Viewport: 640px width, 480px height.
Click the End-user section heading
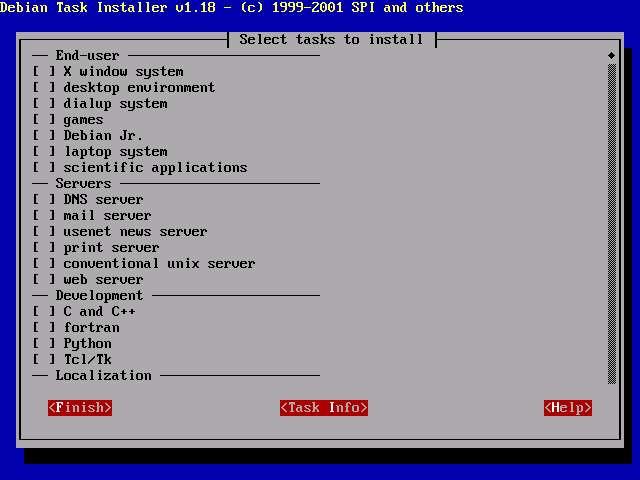pyautogui.click(x=87, y=56)
